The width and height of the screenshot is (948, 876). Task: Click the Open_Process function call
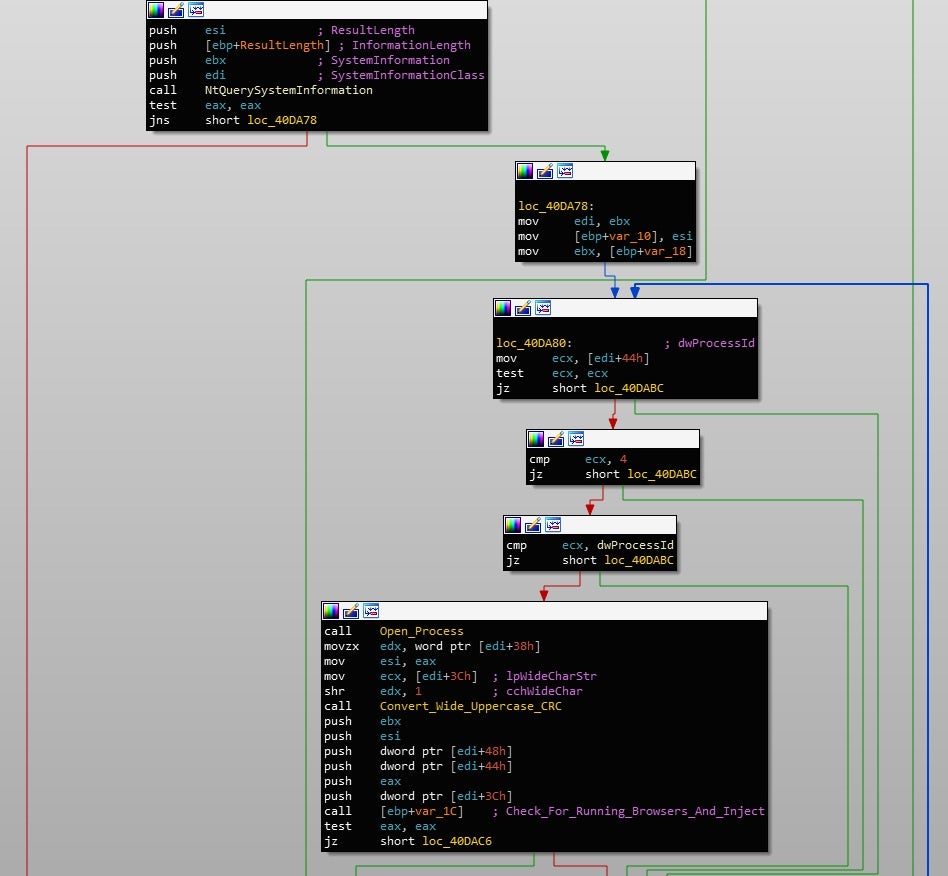[x=421, y=631]
